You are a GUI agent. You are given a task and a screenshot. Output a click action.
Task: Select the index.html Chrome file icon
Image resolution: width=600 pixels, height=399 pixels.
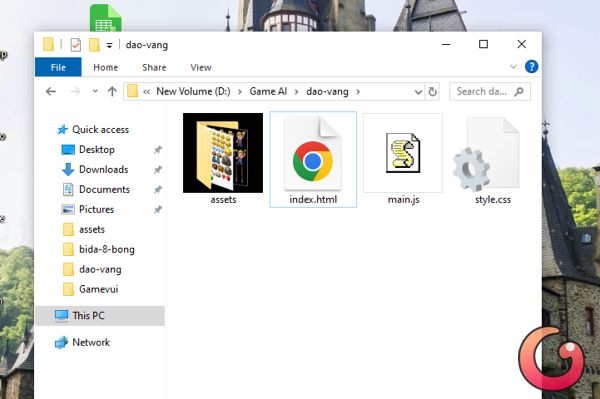point(313,155)
